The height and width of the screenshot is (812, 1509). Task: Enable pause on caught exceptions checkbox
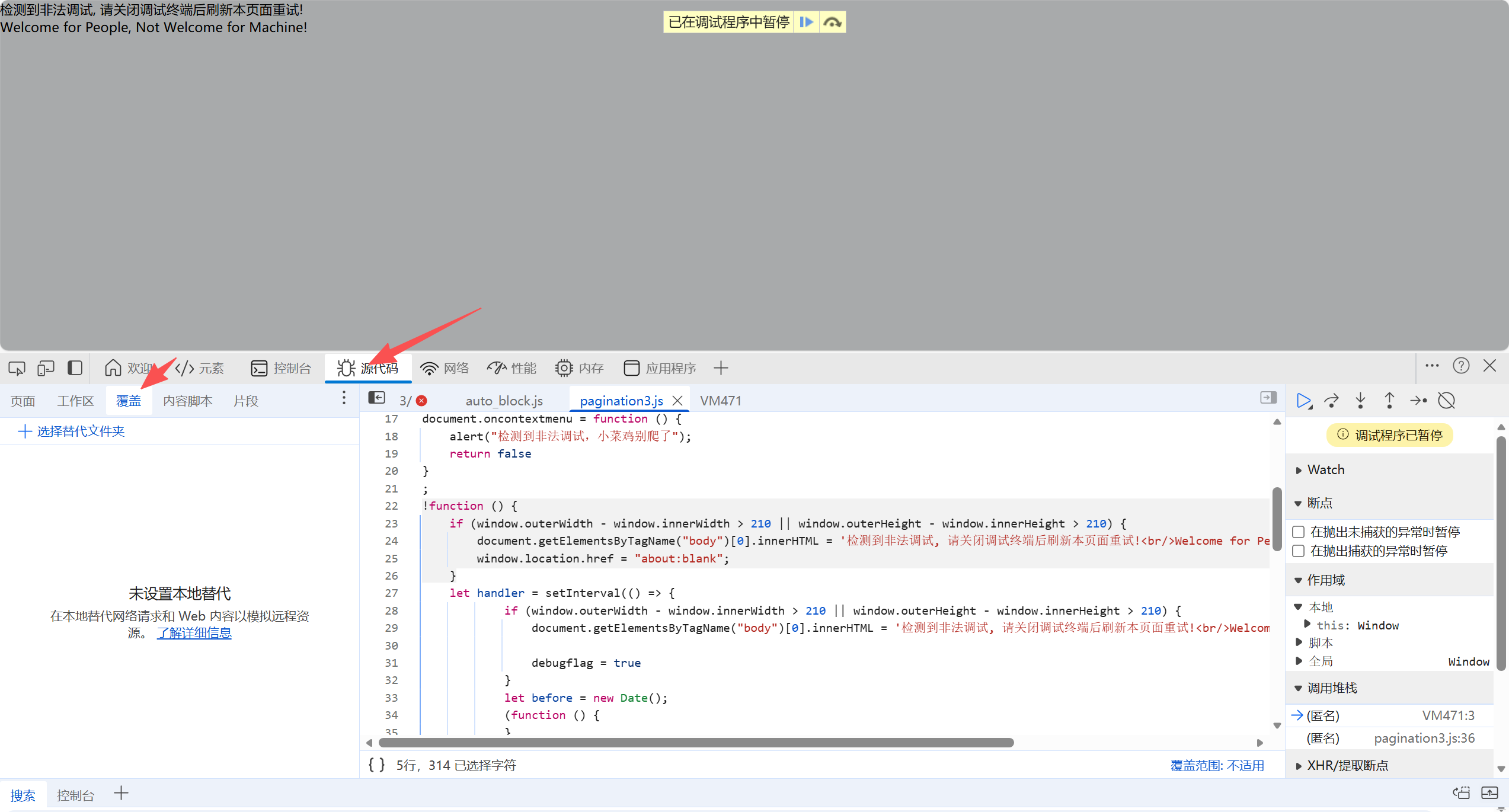(1299, 551)
